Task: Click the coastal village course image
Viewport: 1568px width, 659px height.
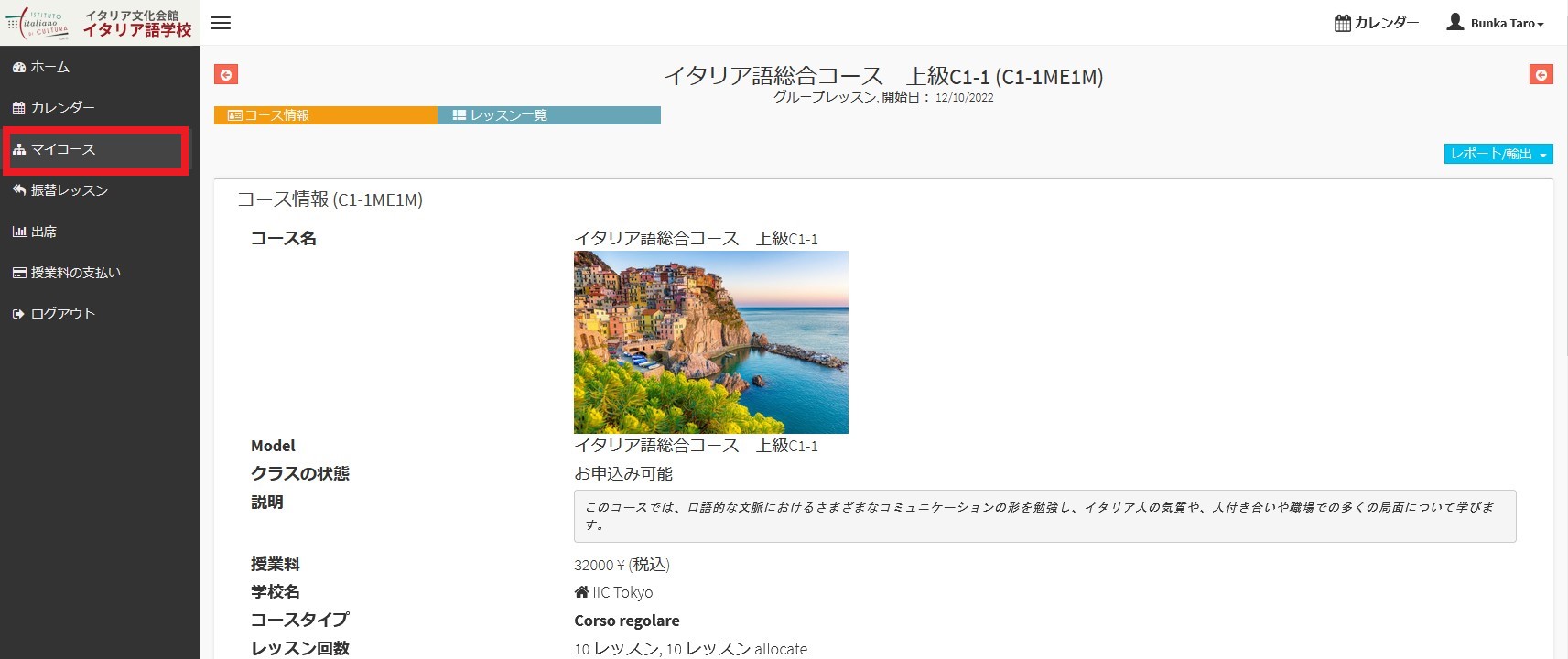Action: coord(710,342)
